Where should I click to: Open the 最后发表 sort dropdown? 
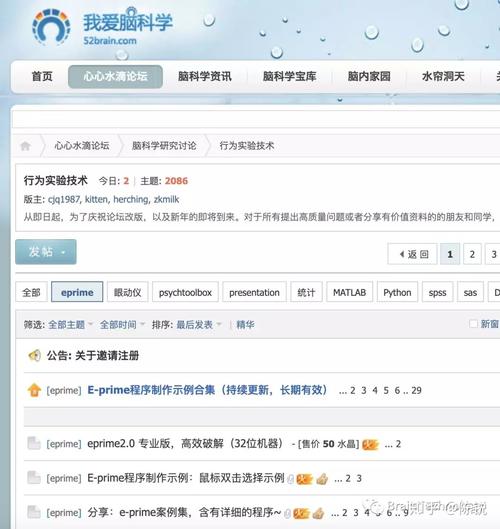pyautogui.click(x=198, y=325)
